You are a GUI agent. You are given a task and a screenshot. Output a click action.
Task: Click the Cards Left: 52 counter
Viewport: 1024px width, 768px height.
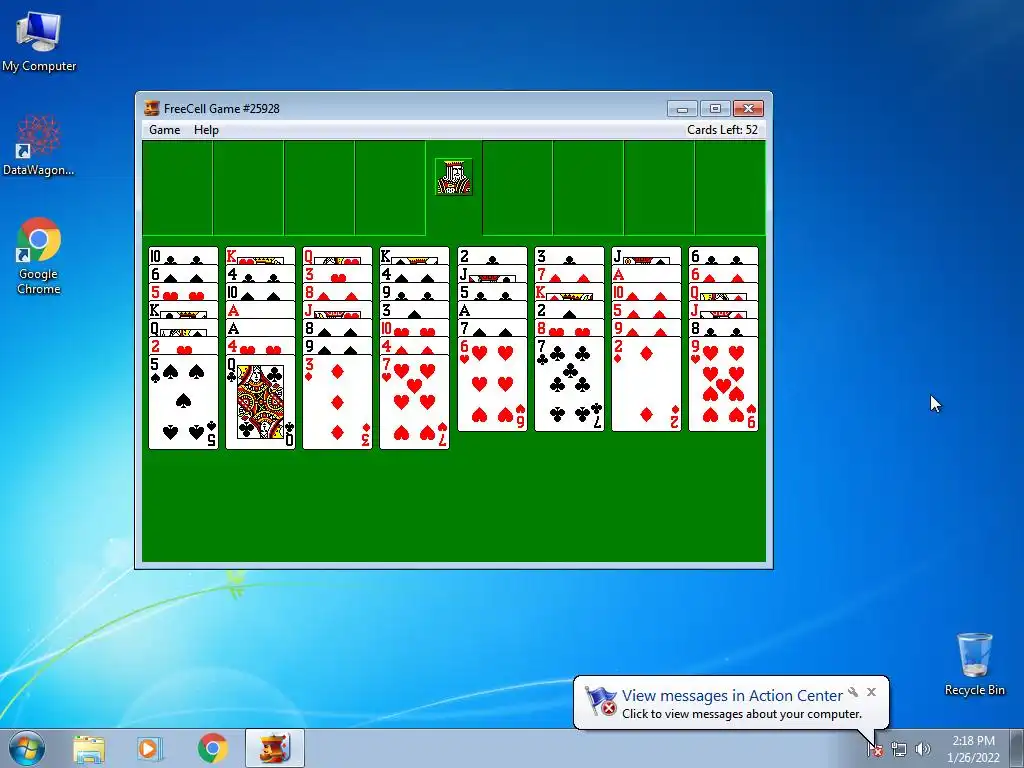point(722,130)
